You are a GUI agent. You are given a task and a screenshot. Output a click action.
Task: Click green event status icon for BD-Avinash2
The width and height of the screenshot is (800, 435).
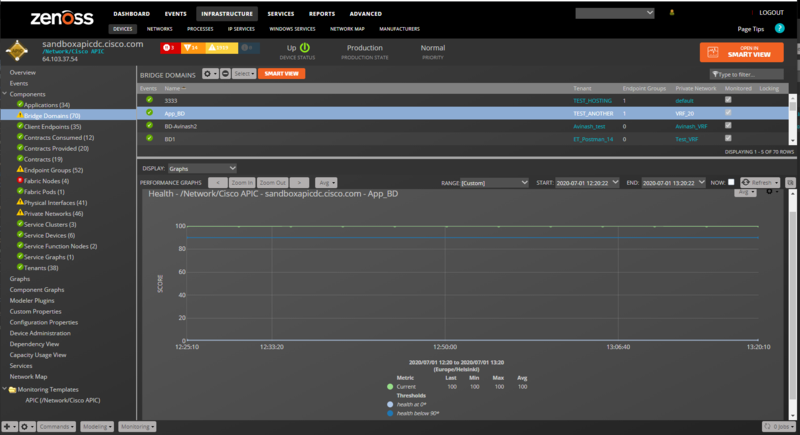pos(149,125)
